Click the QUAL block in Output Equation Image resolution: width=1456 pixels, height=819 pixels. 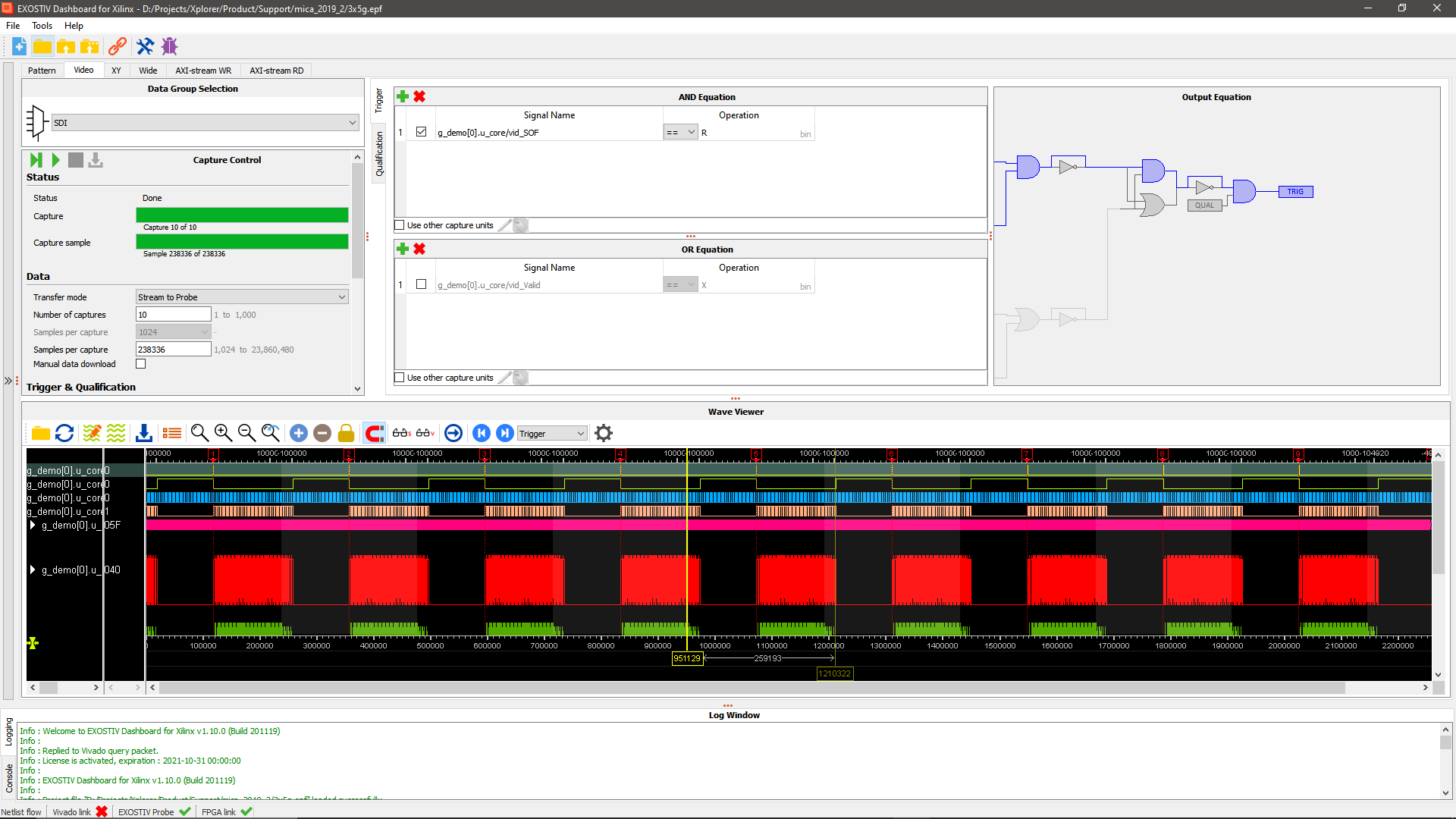click(x=1204, y=205)
